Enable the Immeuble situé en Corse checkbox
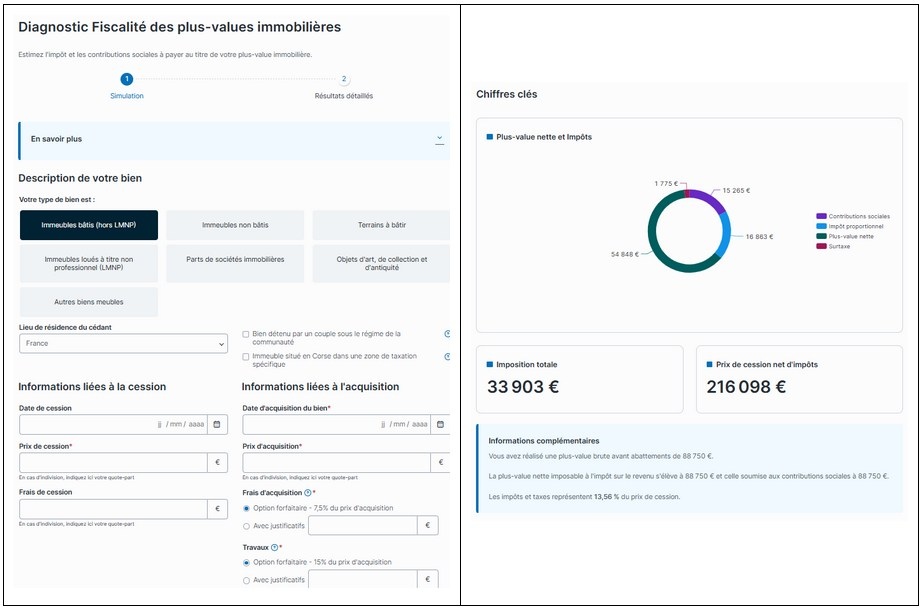922x609 pixels. 247,356
